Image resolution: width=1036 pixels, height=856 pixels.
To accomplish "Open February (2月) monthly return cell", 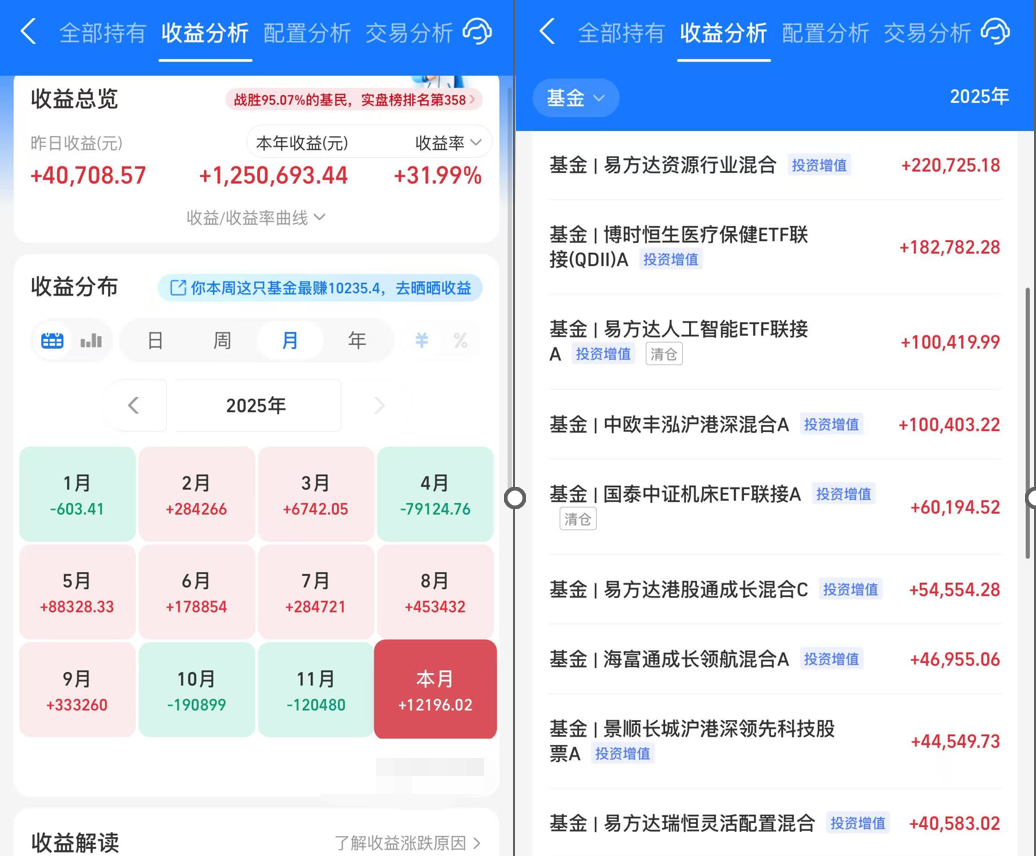I will coord(196,494).
